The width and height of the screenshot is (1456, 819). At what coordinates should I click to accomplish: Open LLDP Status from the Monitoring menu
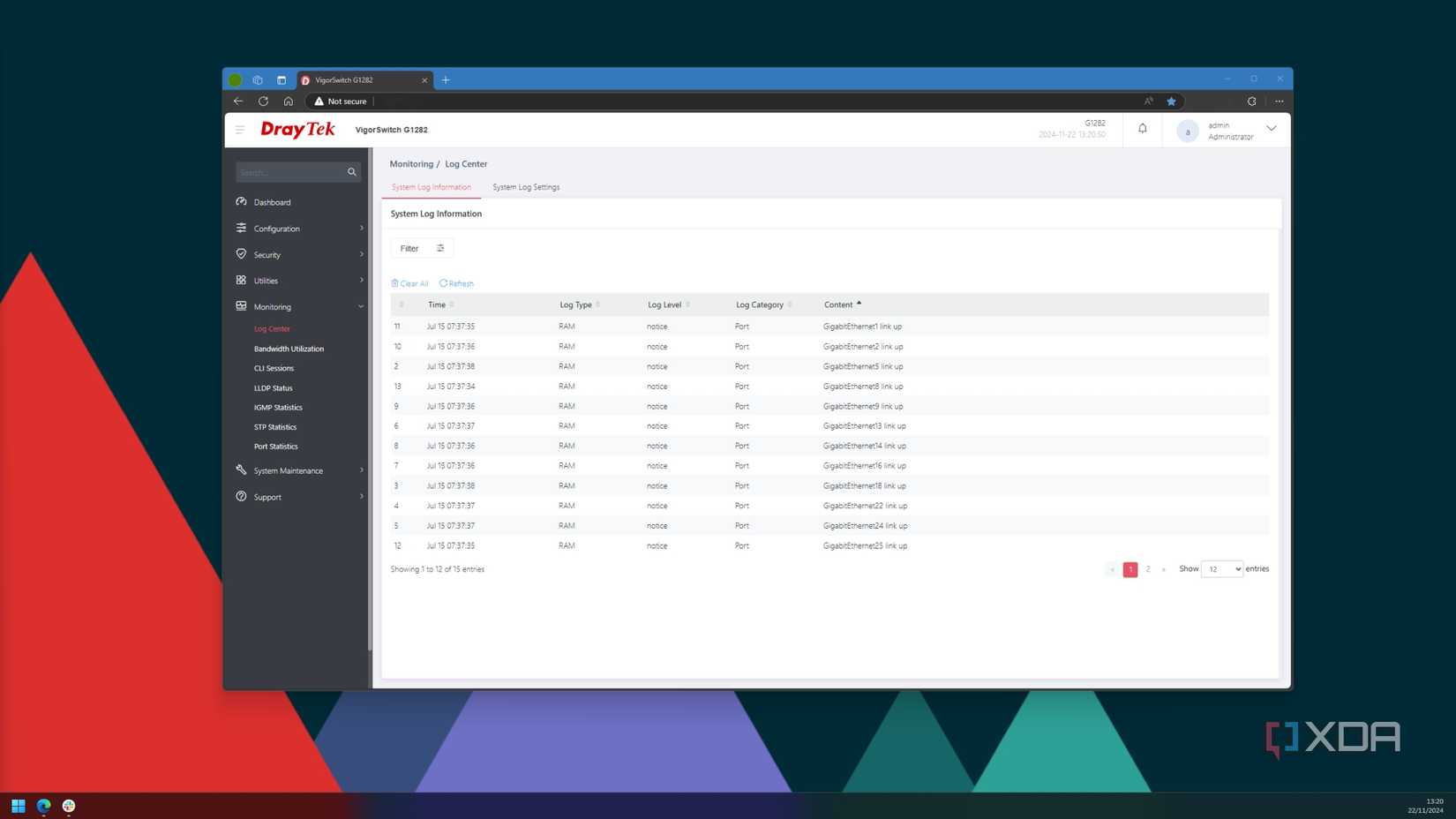pos(273,387)
